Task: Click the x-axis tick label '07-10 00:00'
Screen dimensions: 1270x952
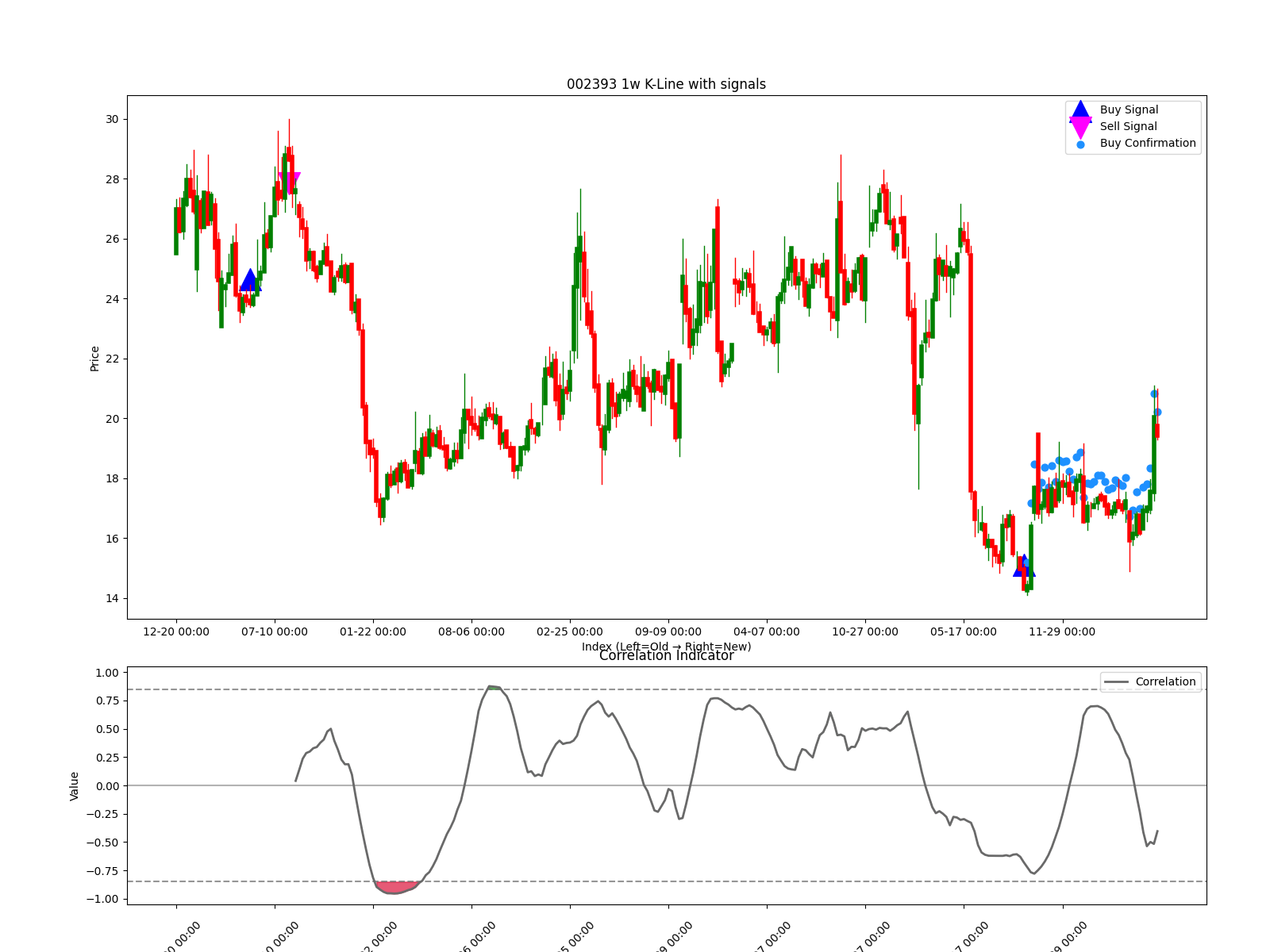Action: [x=275, y=631]
